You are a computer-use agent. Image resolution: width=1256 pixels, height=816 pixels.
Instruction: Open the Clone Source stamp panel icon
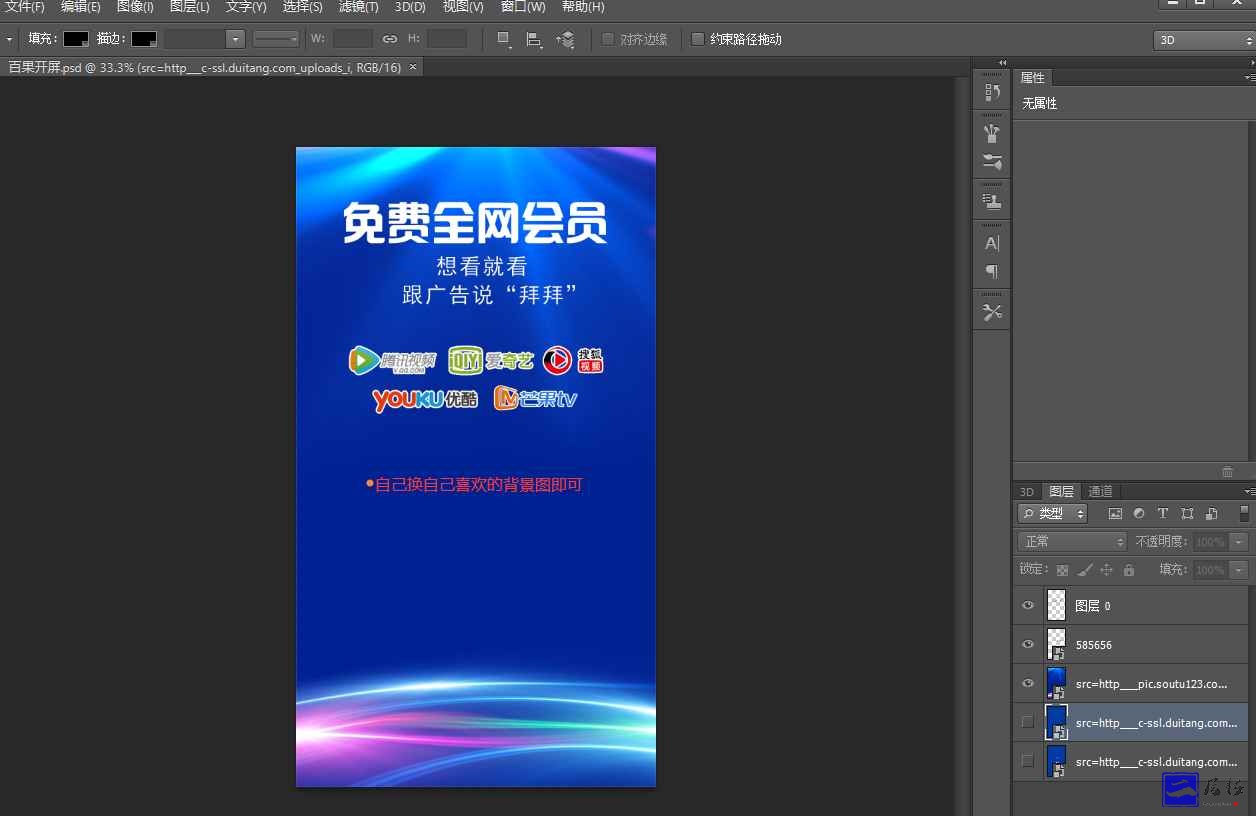pos(992,201)
